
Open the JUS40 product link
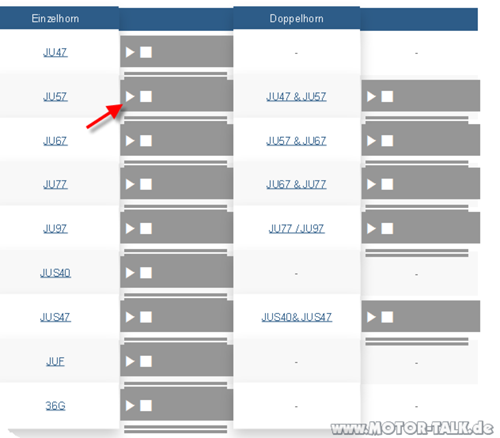coord(55,273)
